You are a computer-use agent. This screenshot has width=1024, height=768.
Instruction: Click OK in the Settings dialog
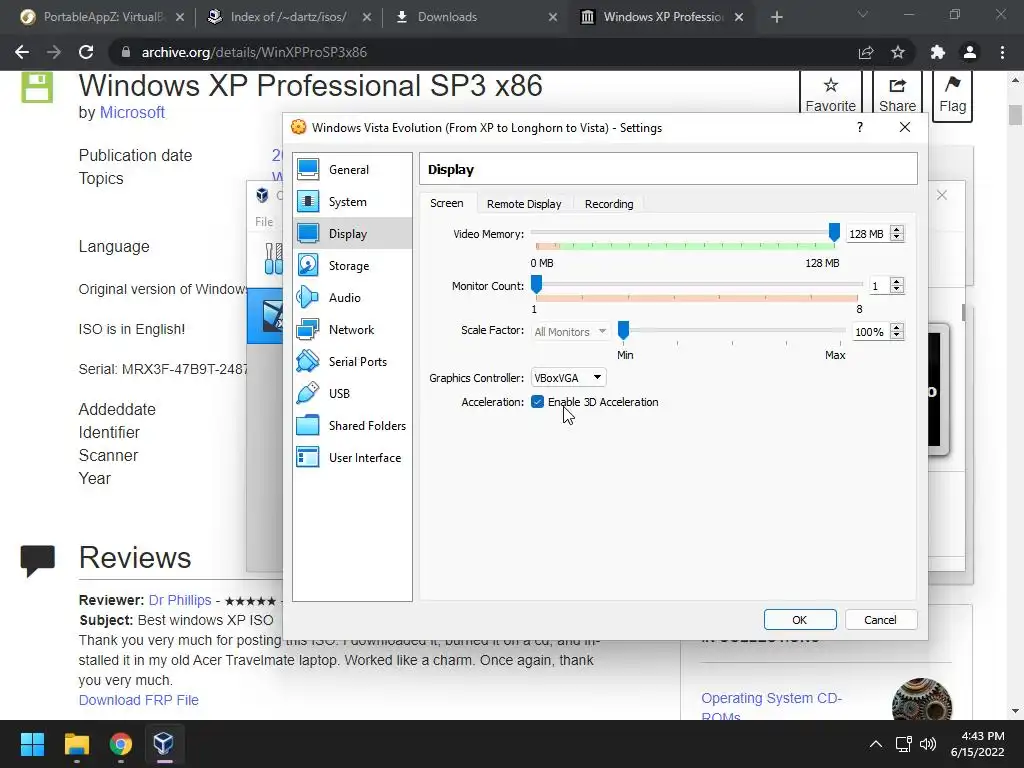click(800, 620)
